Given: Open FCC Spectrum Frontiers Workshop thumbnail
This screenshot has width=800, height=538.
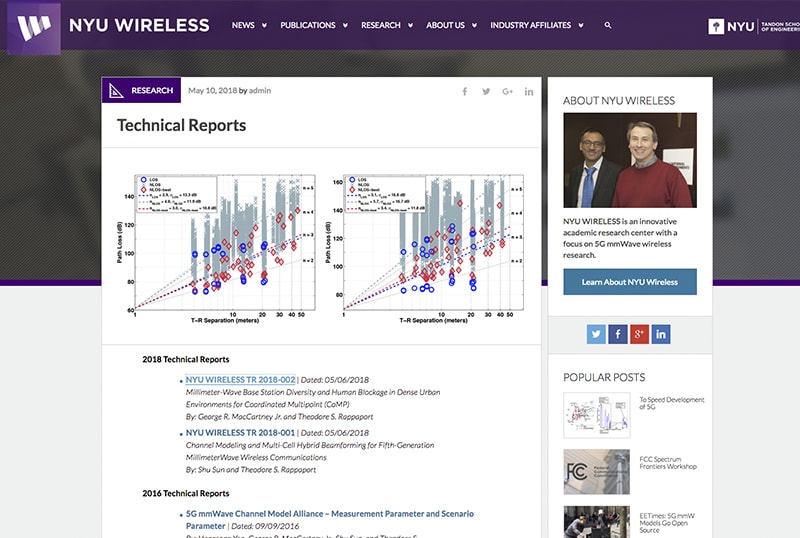Looking at the screenshot, I should (x=597, y=470).
